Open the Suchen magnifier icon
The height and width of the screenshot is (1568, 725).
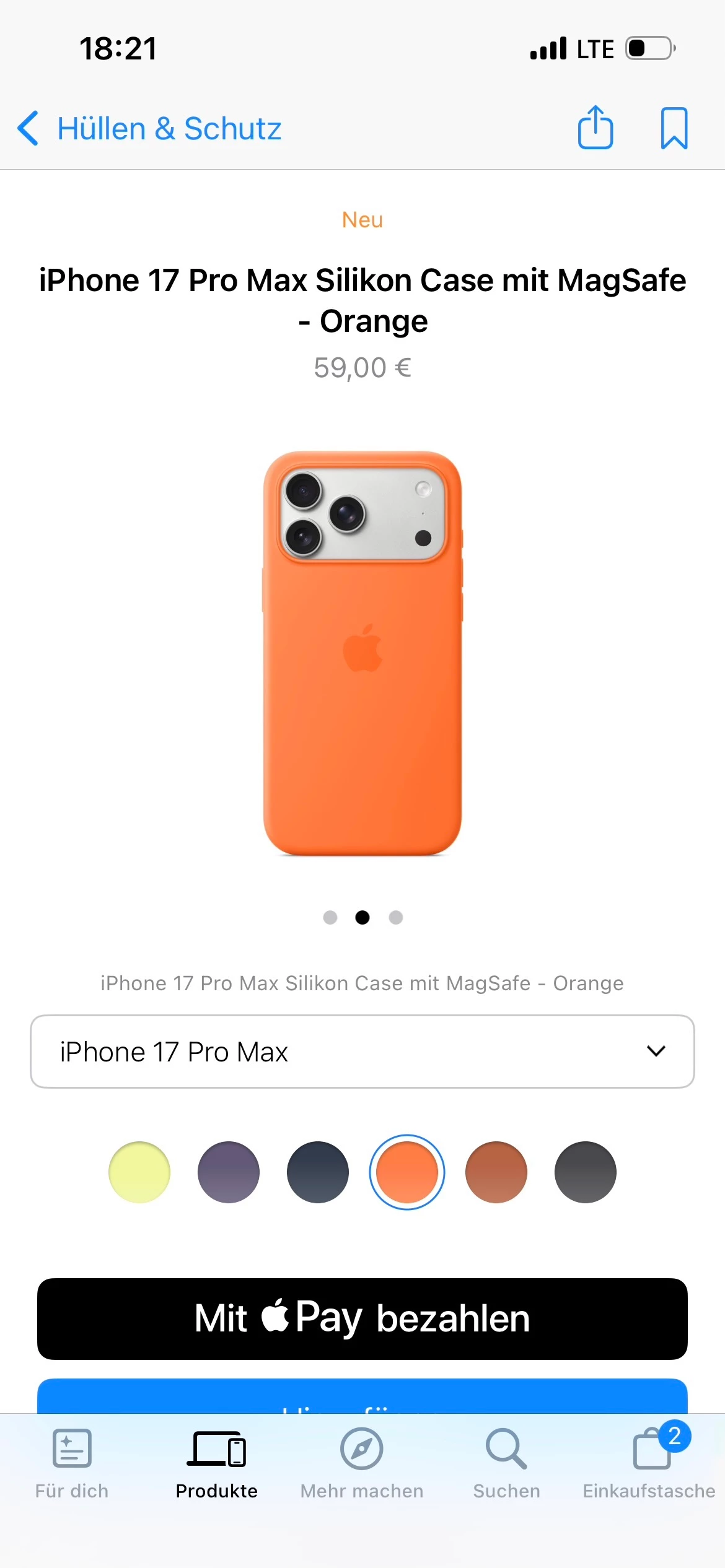[x=506, y=1448]
